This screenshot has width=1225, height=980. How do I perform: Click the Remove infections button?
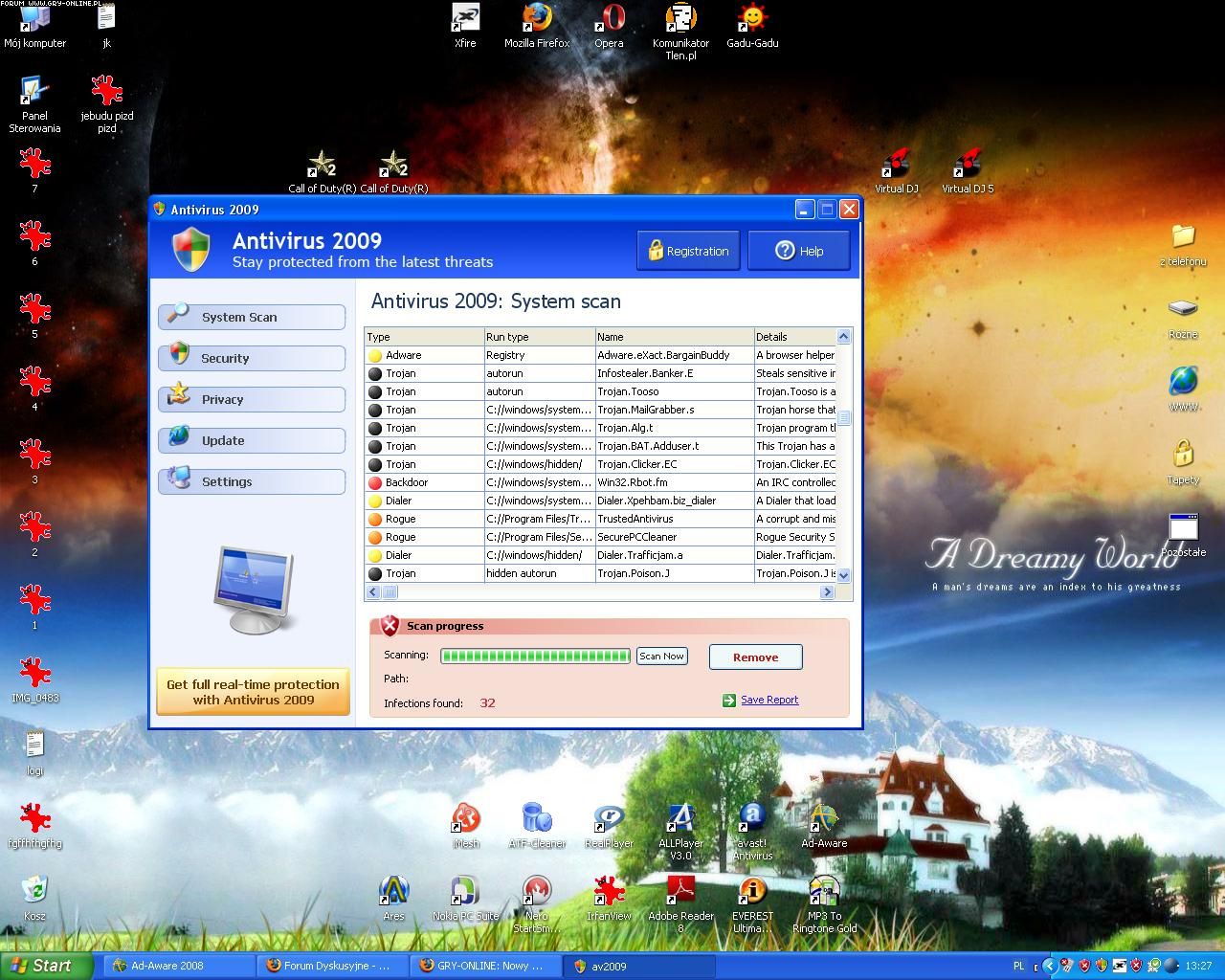tap(755, 657)
